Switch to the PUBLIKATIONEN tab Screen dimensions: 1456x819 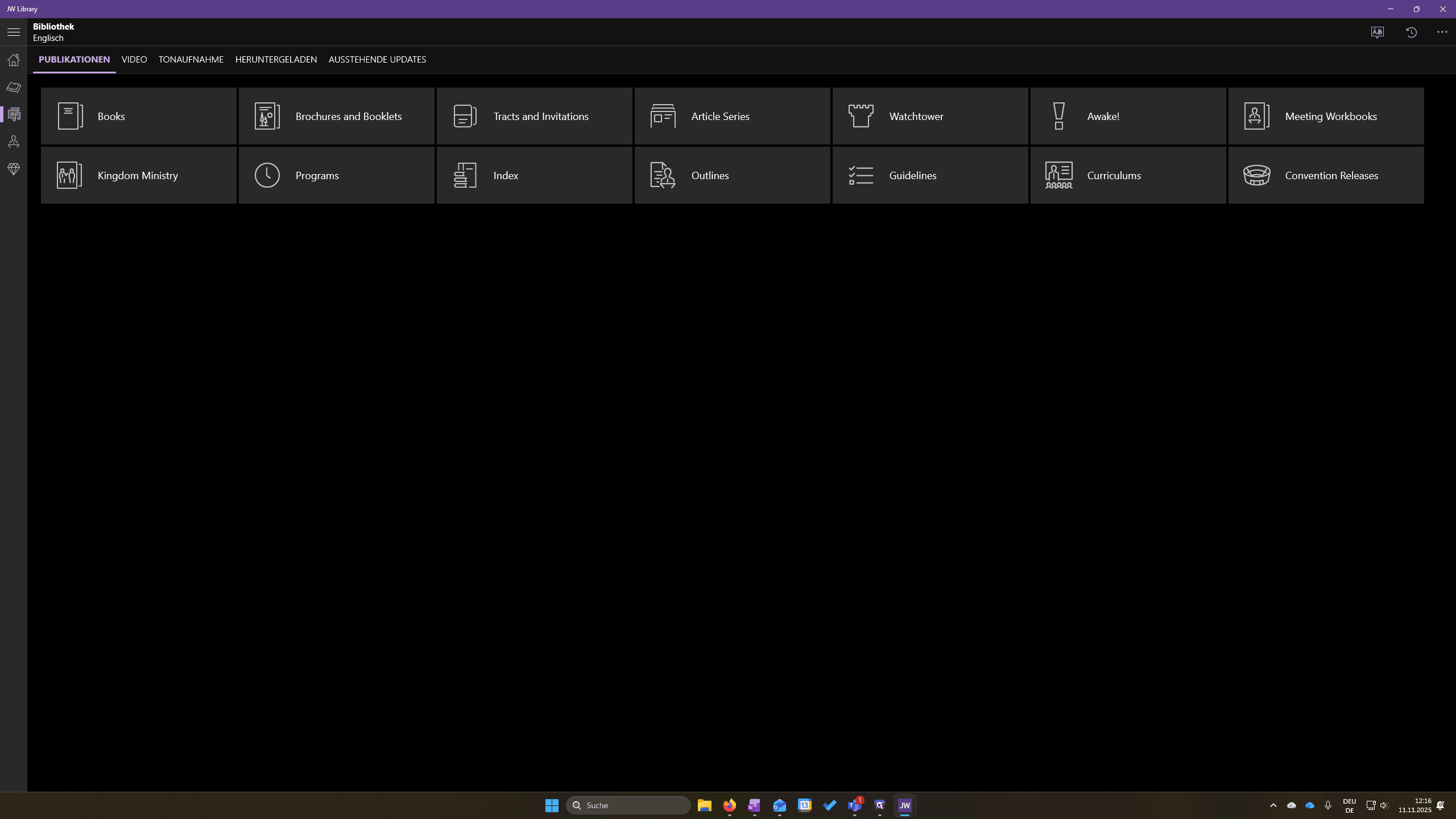74,60
